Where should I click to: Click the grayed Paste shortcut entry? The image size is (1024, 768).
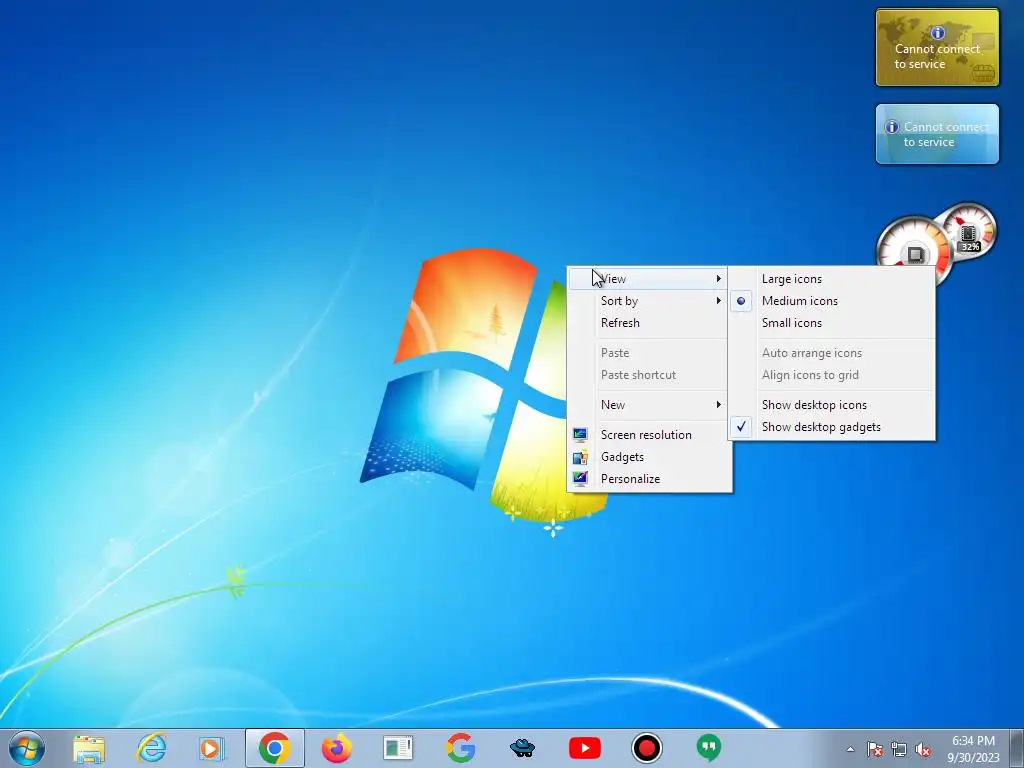[648, 375]
